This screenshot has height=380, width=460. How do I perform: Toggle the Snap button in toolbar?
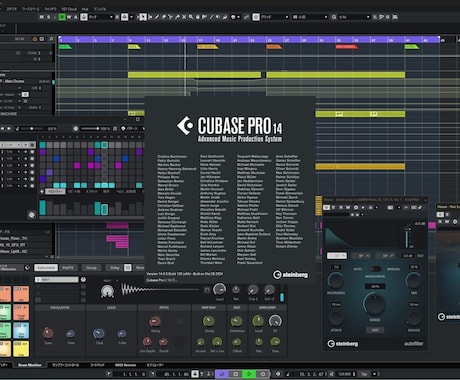point(256,17)
